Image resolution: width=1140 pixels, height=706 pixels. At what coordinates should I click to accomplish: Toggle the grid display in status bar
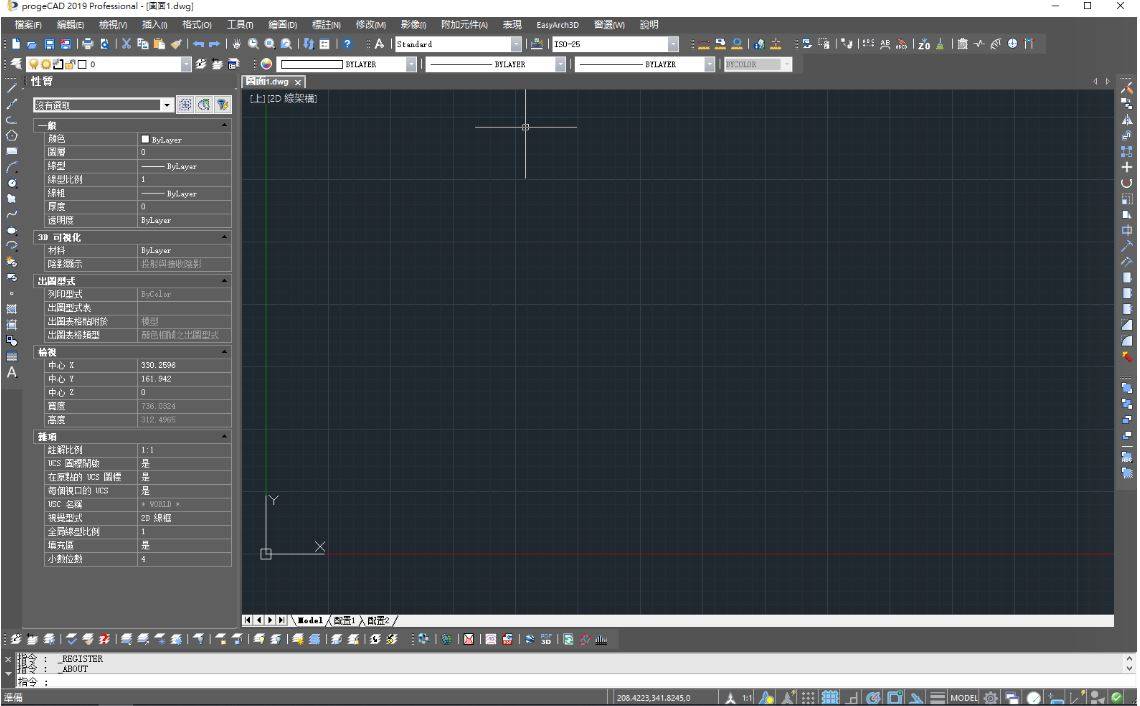(x=830, y=697)
